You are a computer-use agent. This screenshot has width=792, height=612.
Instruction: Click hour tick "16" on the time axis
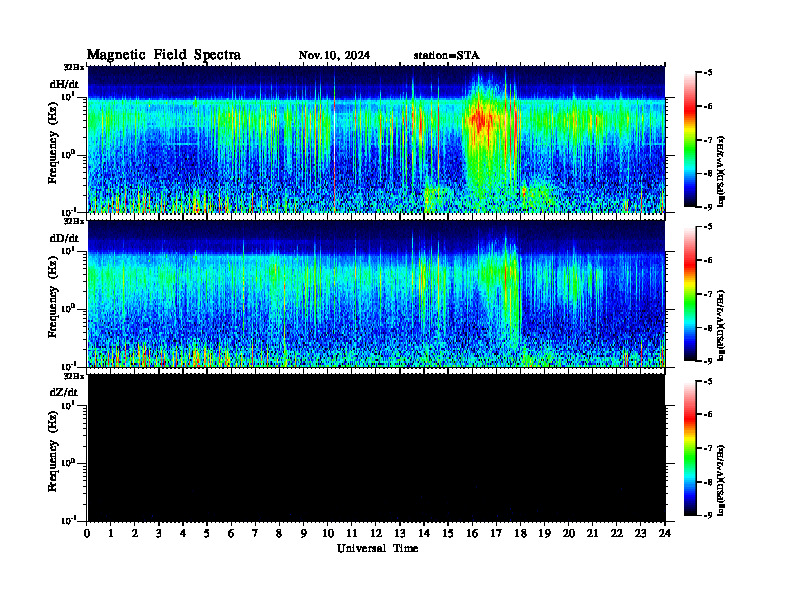472,534
